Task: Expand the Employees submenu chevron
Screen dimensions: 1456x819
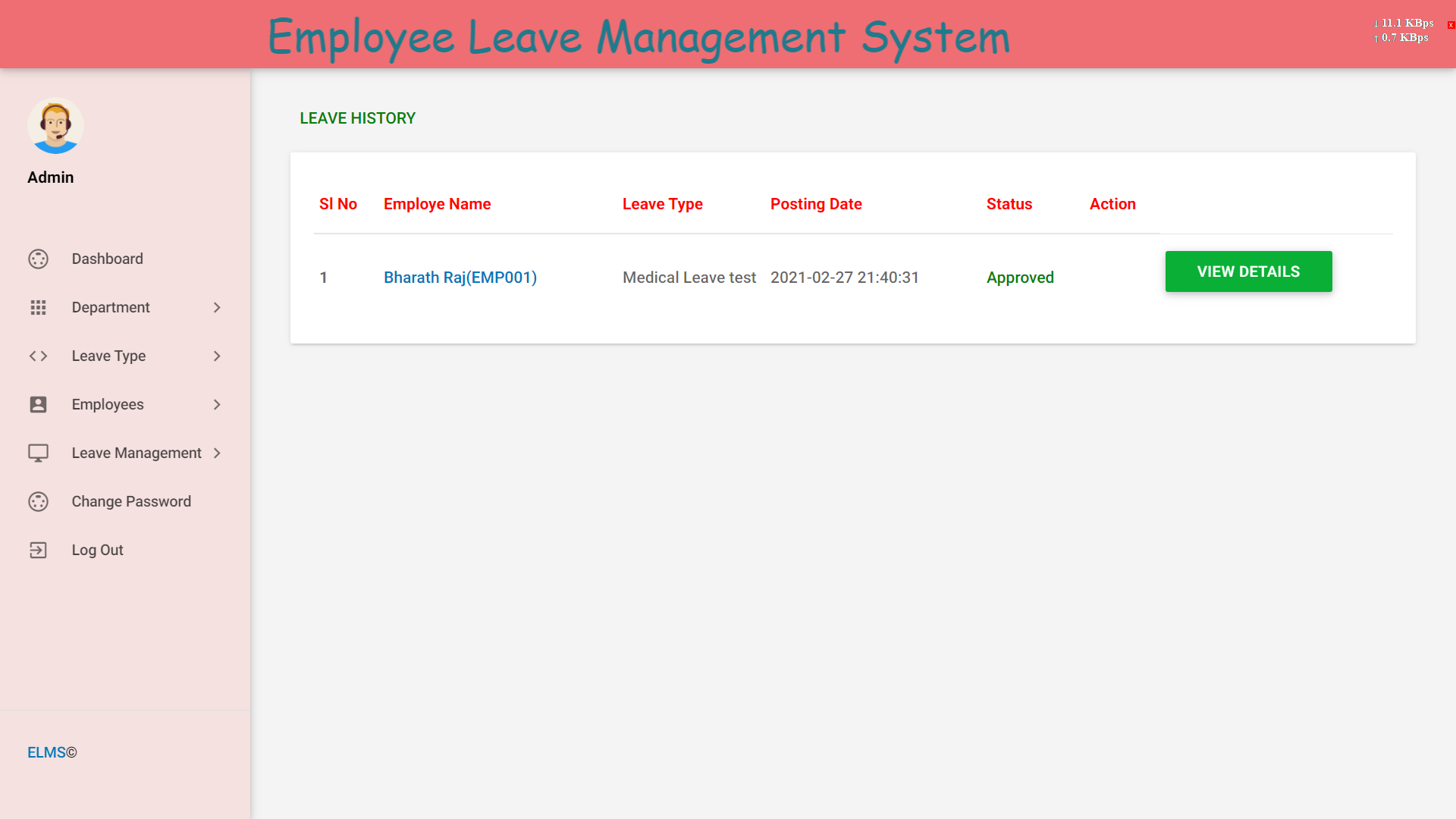Action: coord(217,404)
